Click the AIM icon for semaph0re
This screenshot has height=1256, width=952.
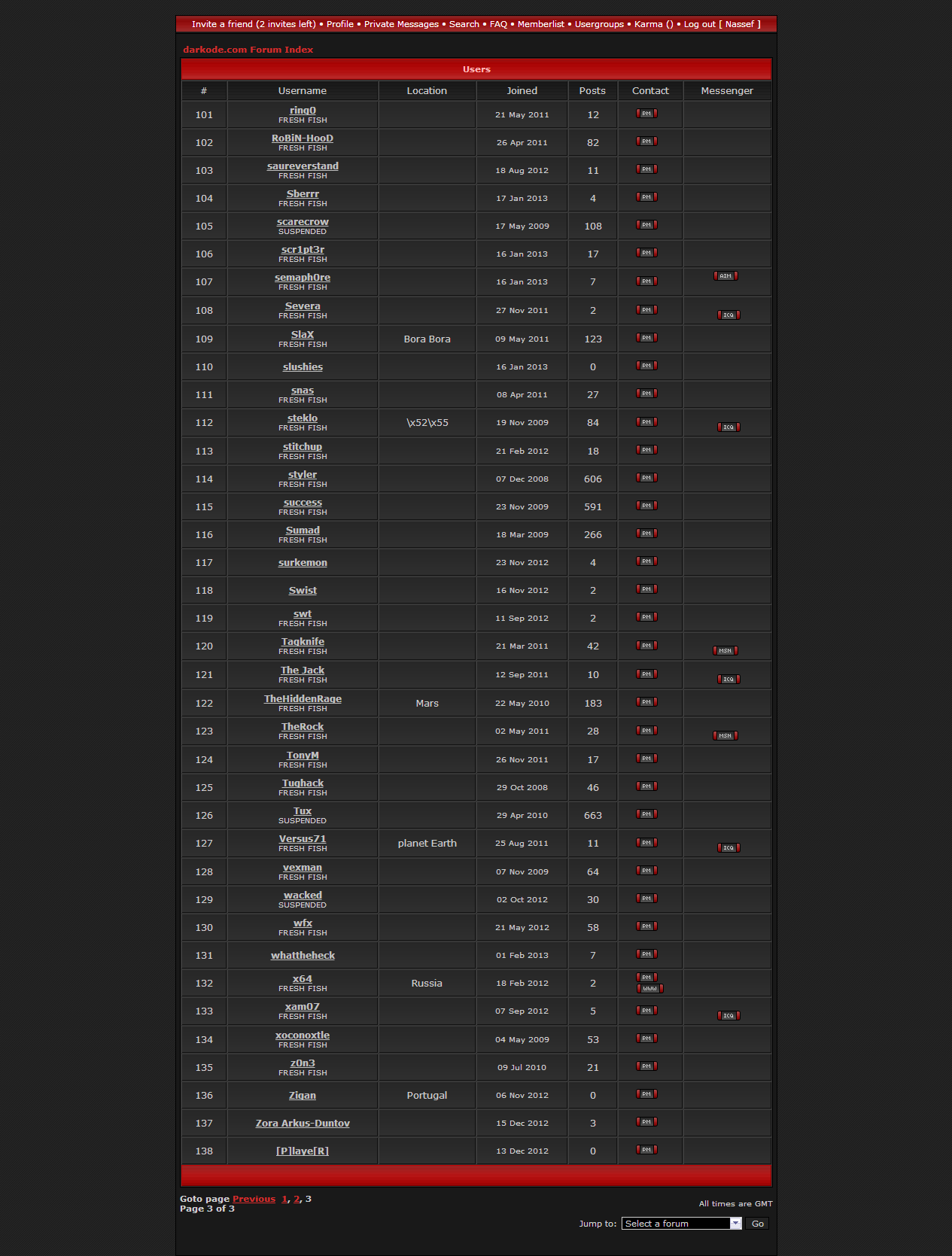tap(725, 276)
